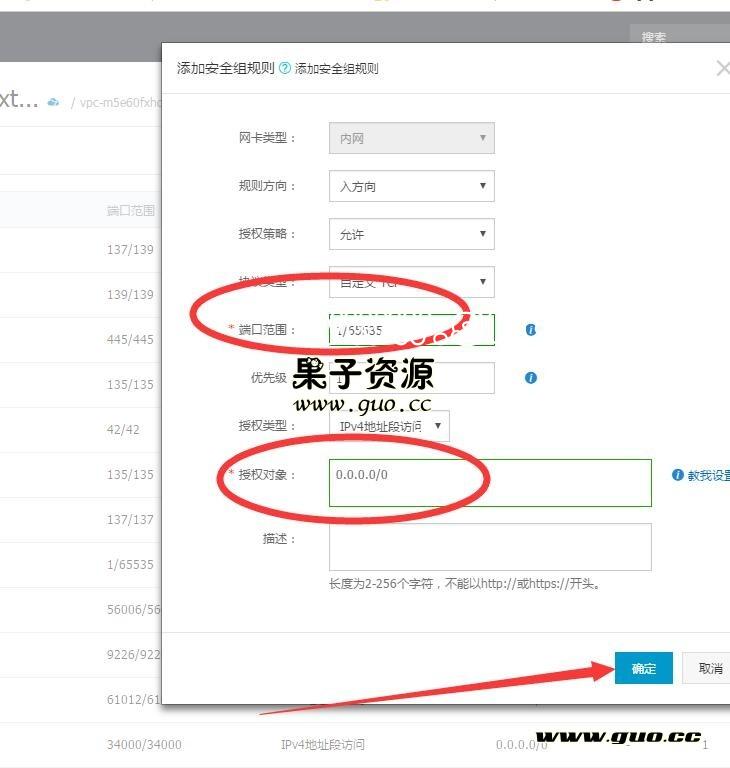Viewport: 730px width, 768px height.
Task: Click the 授权对象 field containing 0.0.0.0/0
Action: coord(490,483)
